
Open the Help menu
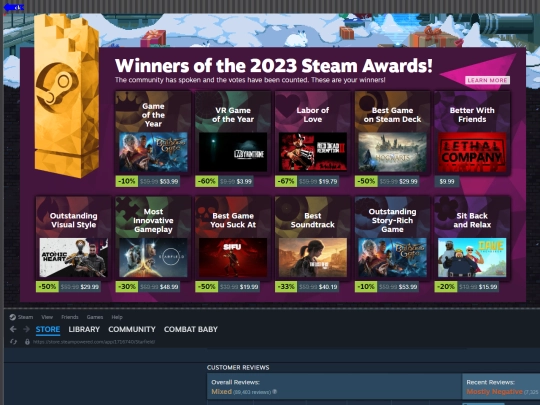tap(117, 317)
